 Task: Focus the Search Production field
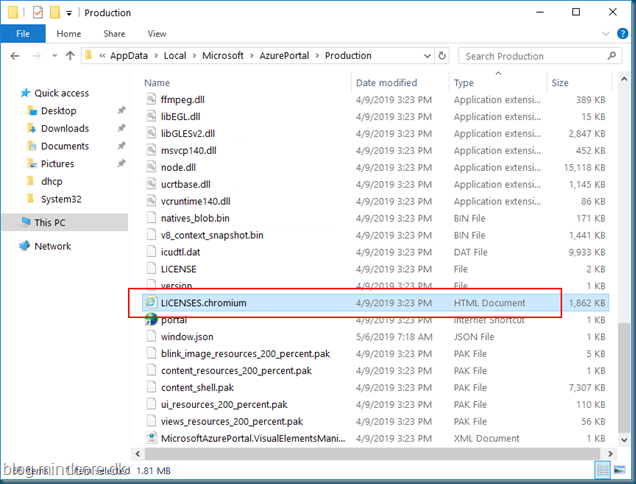[x=539, y=56]
